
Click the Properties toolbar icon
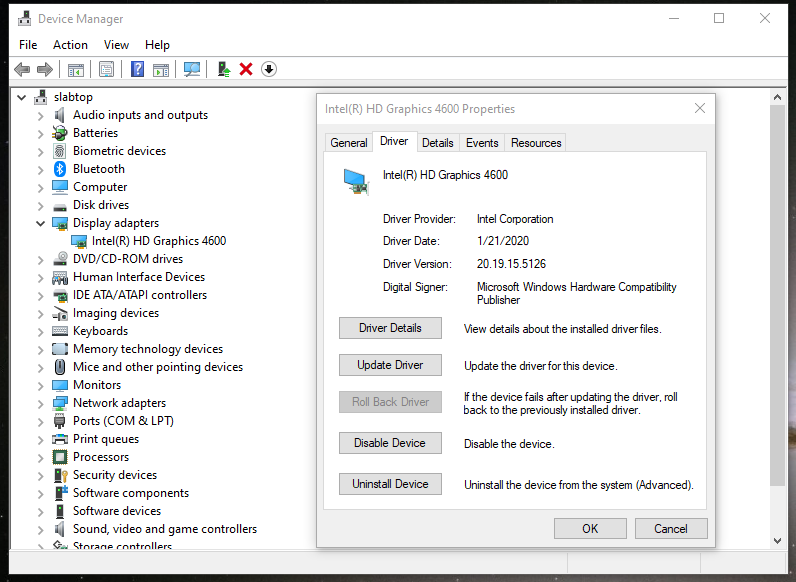106,69
